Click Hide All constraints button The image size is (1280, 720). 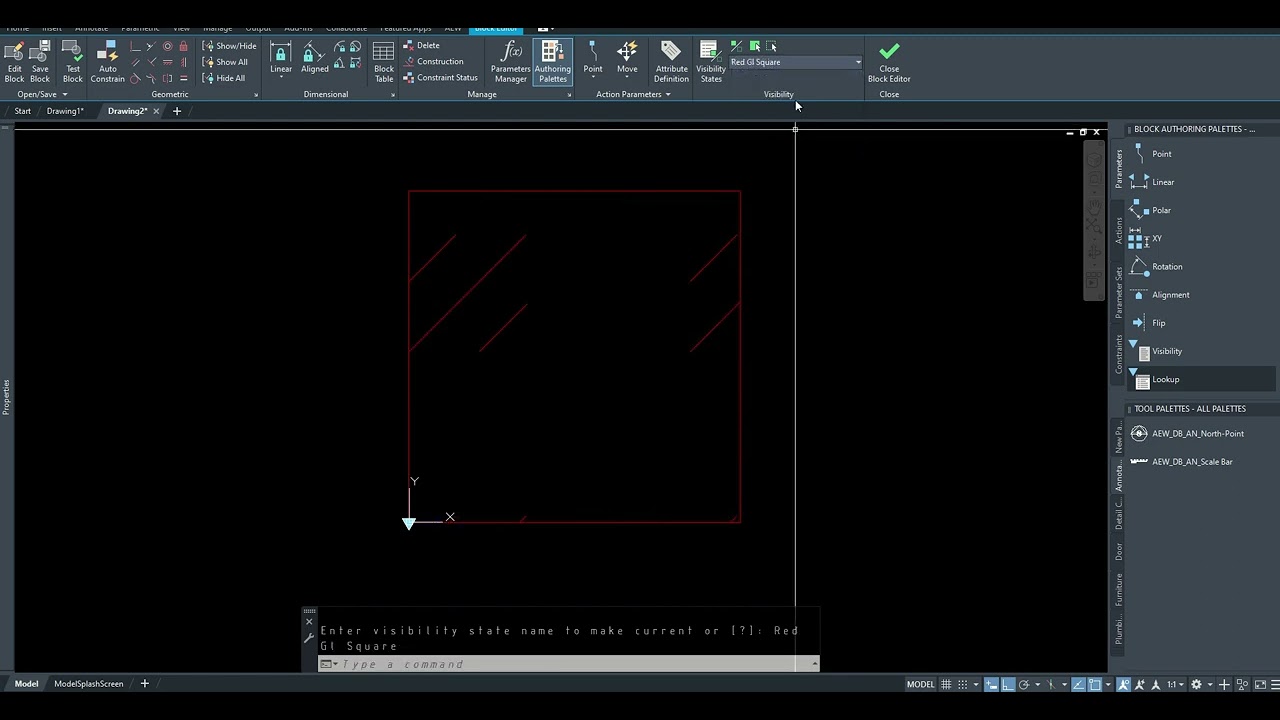click(x=225, y=78)
